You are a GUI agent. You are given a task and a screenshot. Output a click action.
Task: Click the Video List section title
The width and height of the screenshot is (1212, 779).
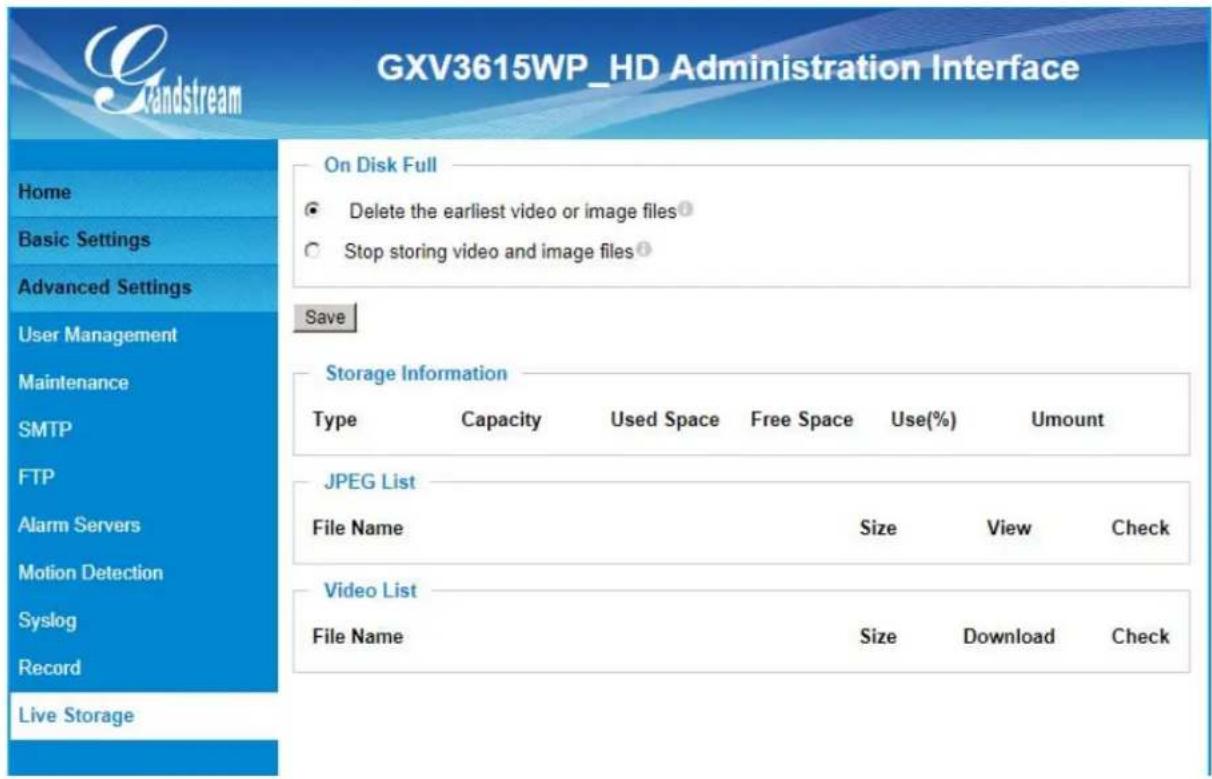point(371,590)
